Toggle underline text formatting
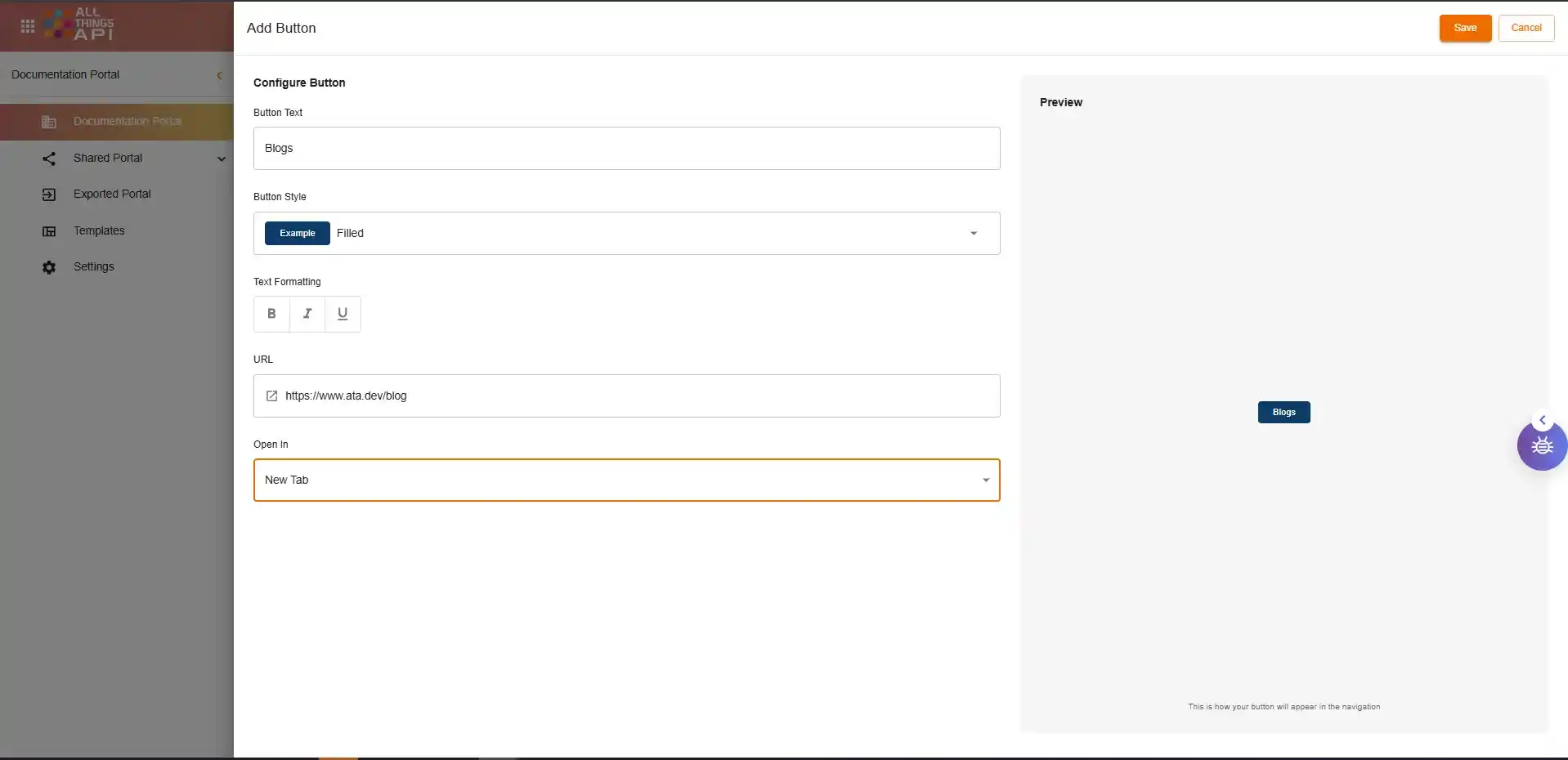1568x760 pixels. click(x=343, y=314)
